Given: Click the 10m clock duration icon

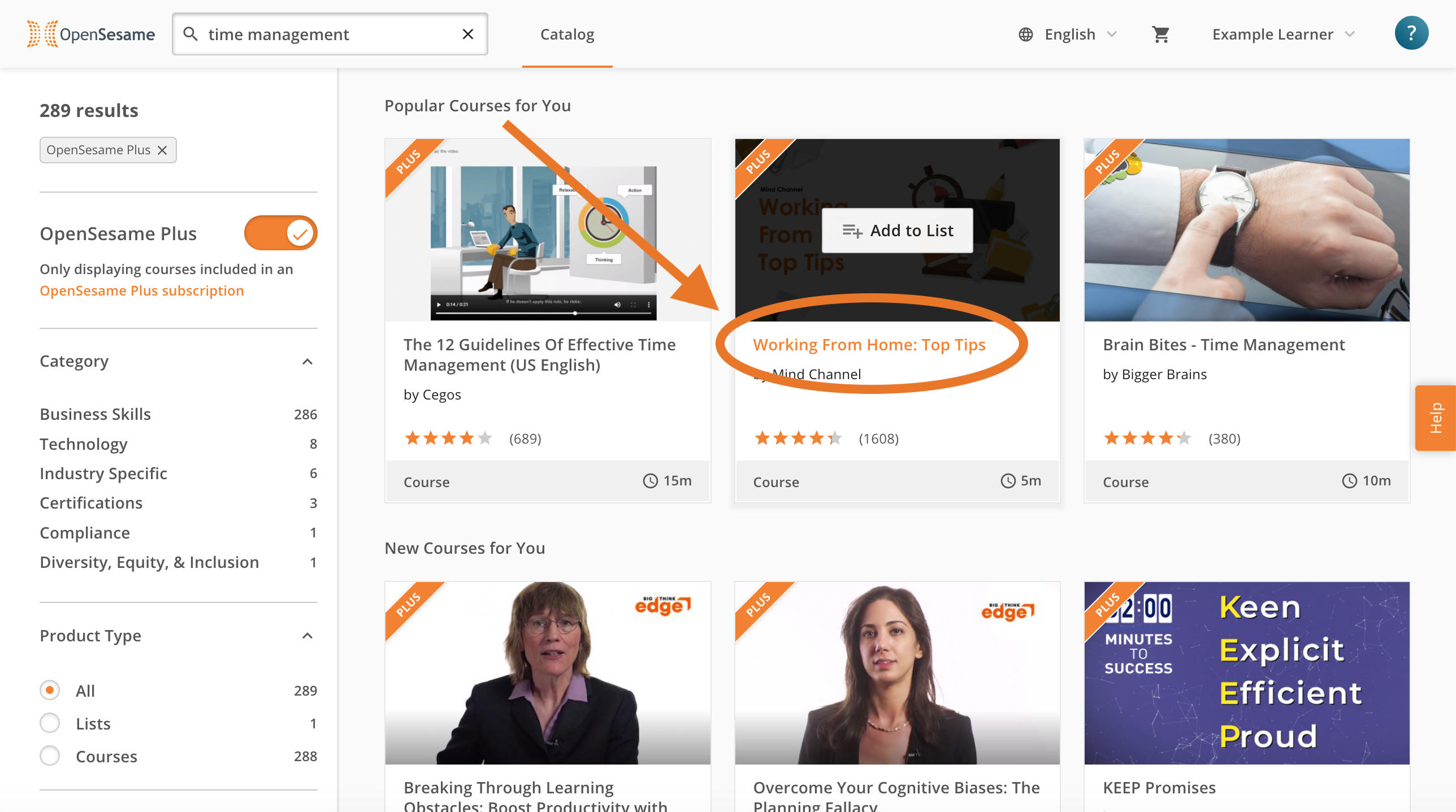Looking at the screenshot, I should [x=1350, y=481].
